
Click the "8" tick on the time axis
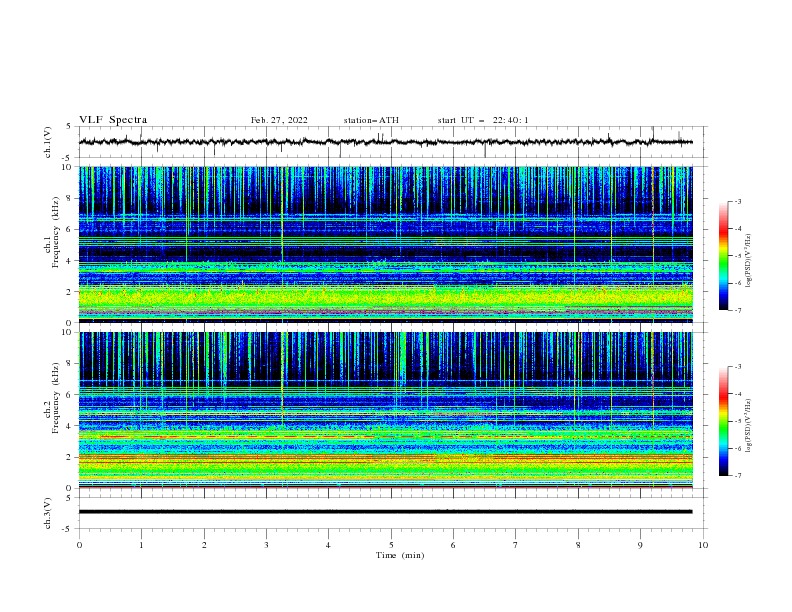pyautogui.click(x=578, y=545)
